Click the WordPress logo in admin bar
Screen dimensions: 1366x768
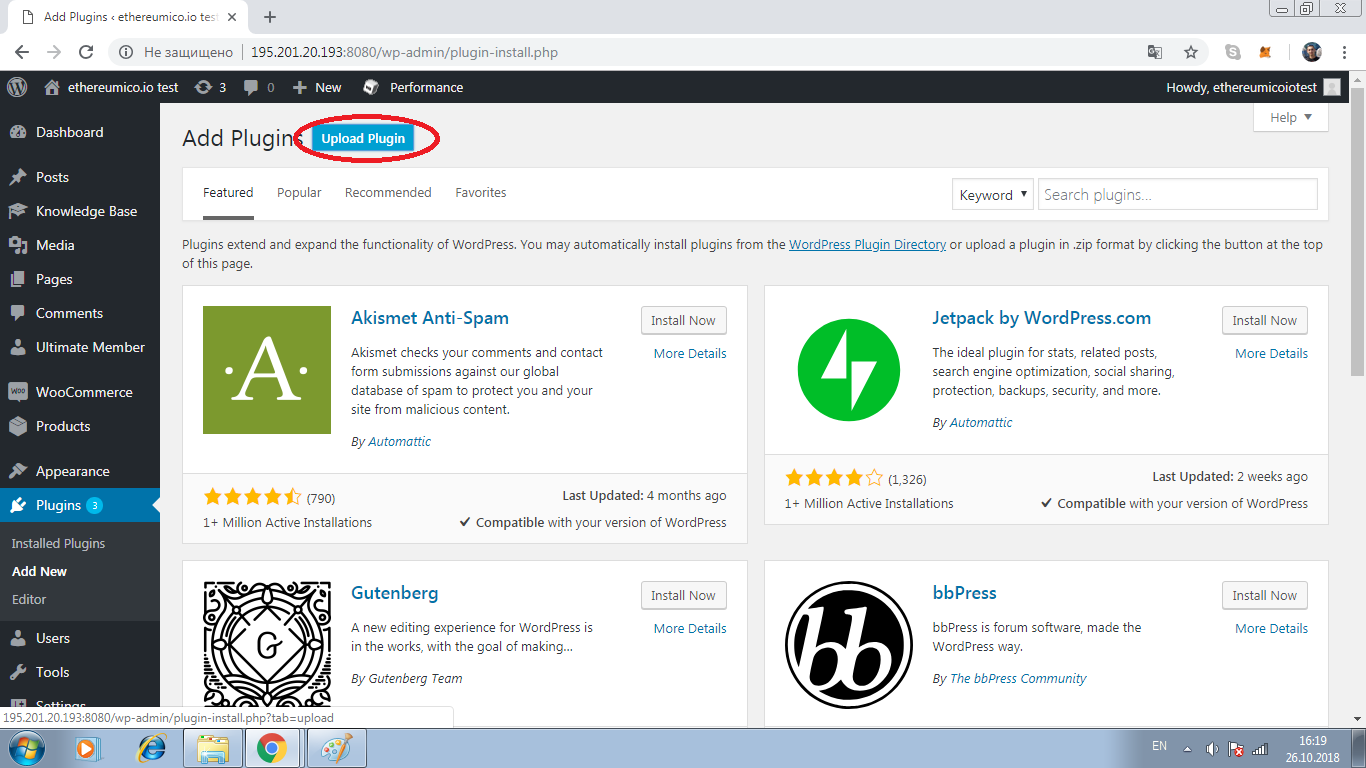point(17,87)
